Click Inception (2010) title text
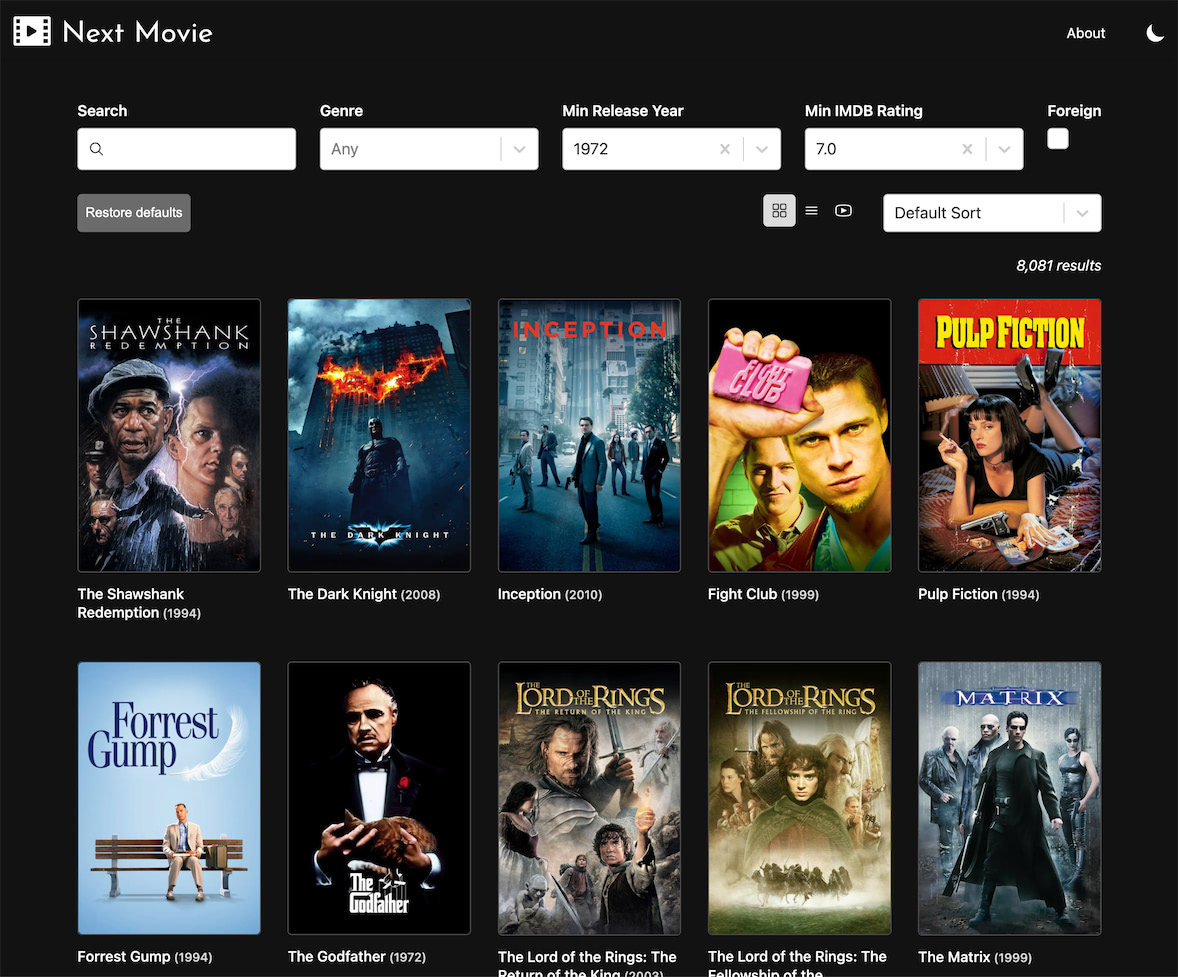1178x977 pixels. [x=550, y=594]
